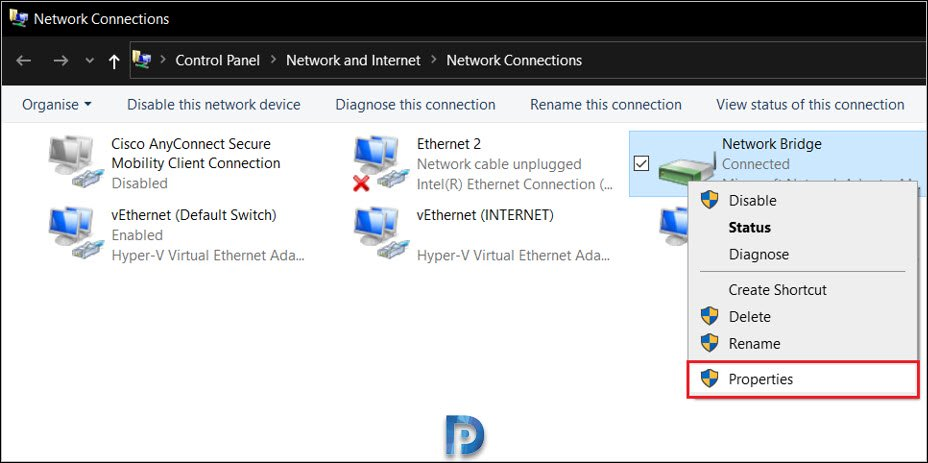The width and height of the screenshot is (928, 463).
Task: Open Network and Internet breadcrumb link
Action: [353, 60]
